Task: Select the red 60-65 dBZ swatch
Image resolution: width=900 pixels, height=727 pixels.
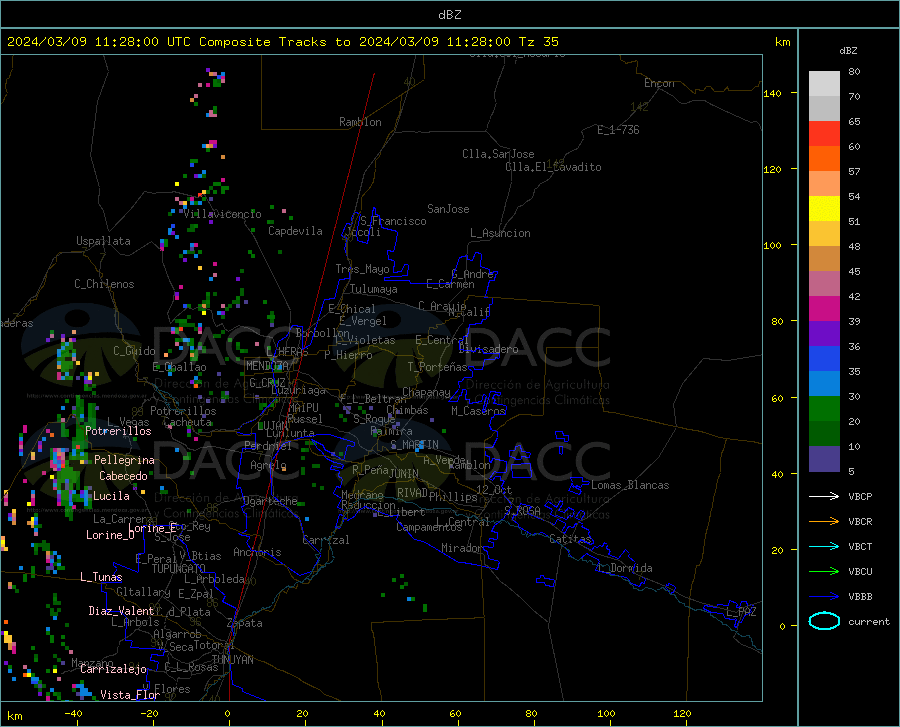Action: [x=824, y=134]
